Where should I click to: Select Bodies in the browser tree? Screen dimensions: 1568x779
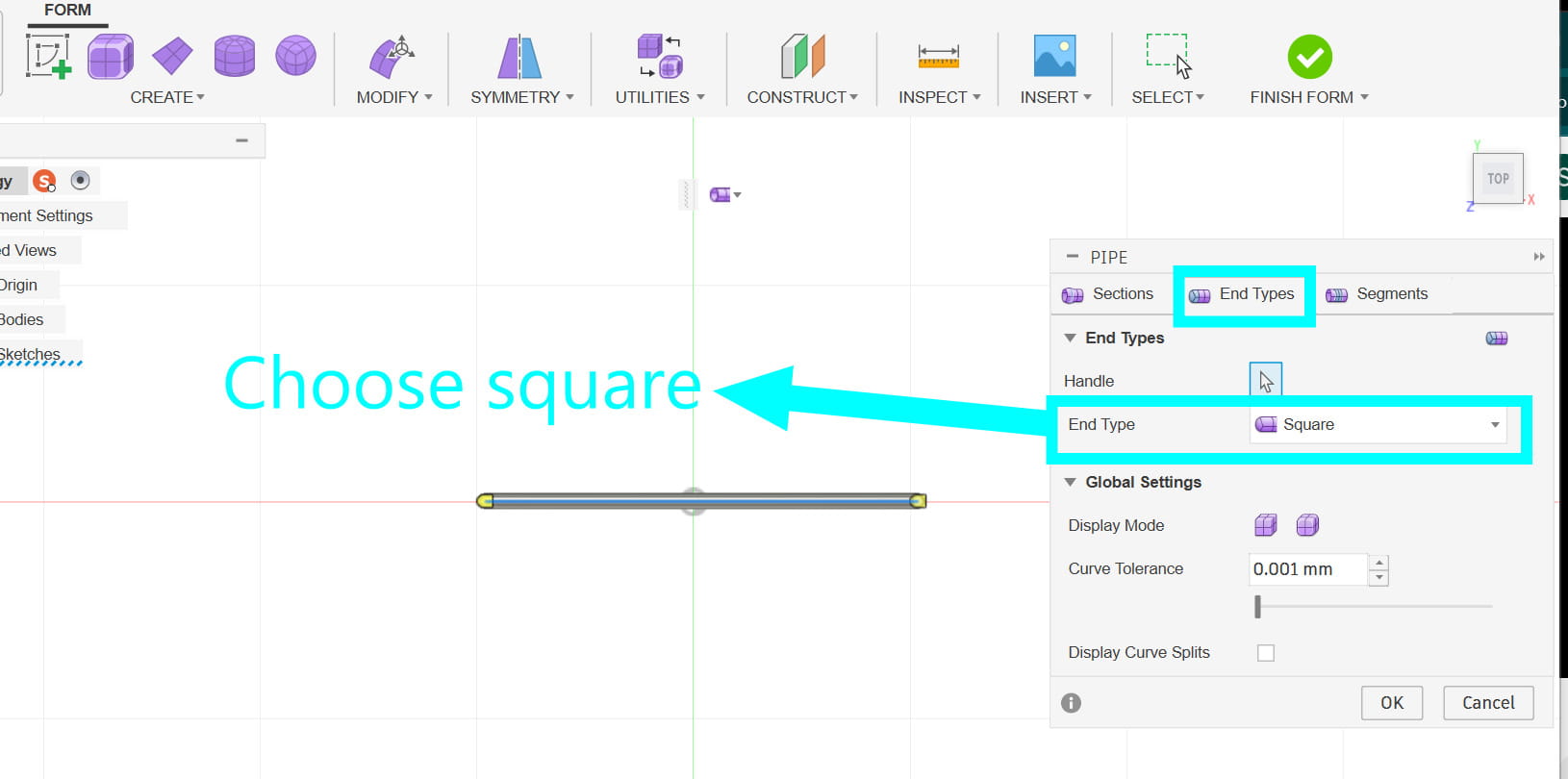coord(21,319)
